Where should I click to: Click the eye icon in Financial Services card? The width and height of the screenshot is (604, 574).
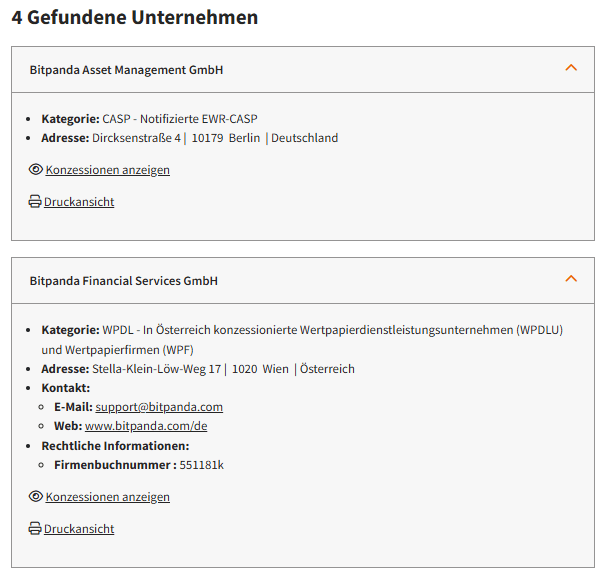(x=36, y=497)
